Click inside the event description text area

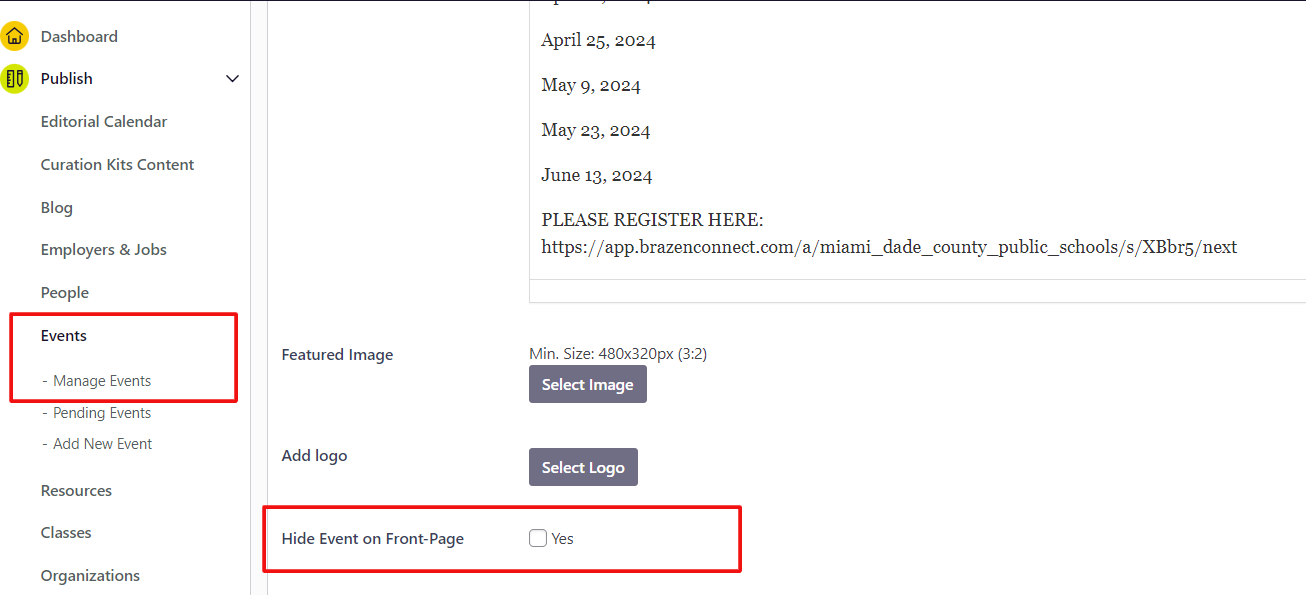tap(900, 130)
